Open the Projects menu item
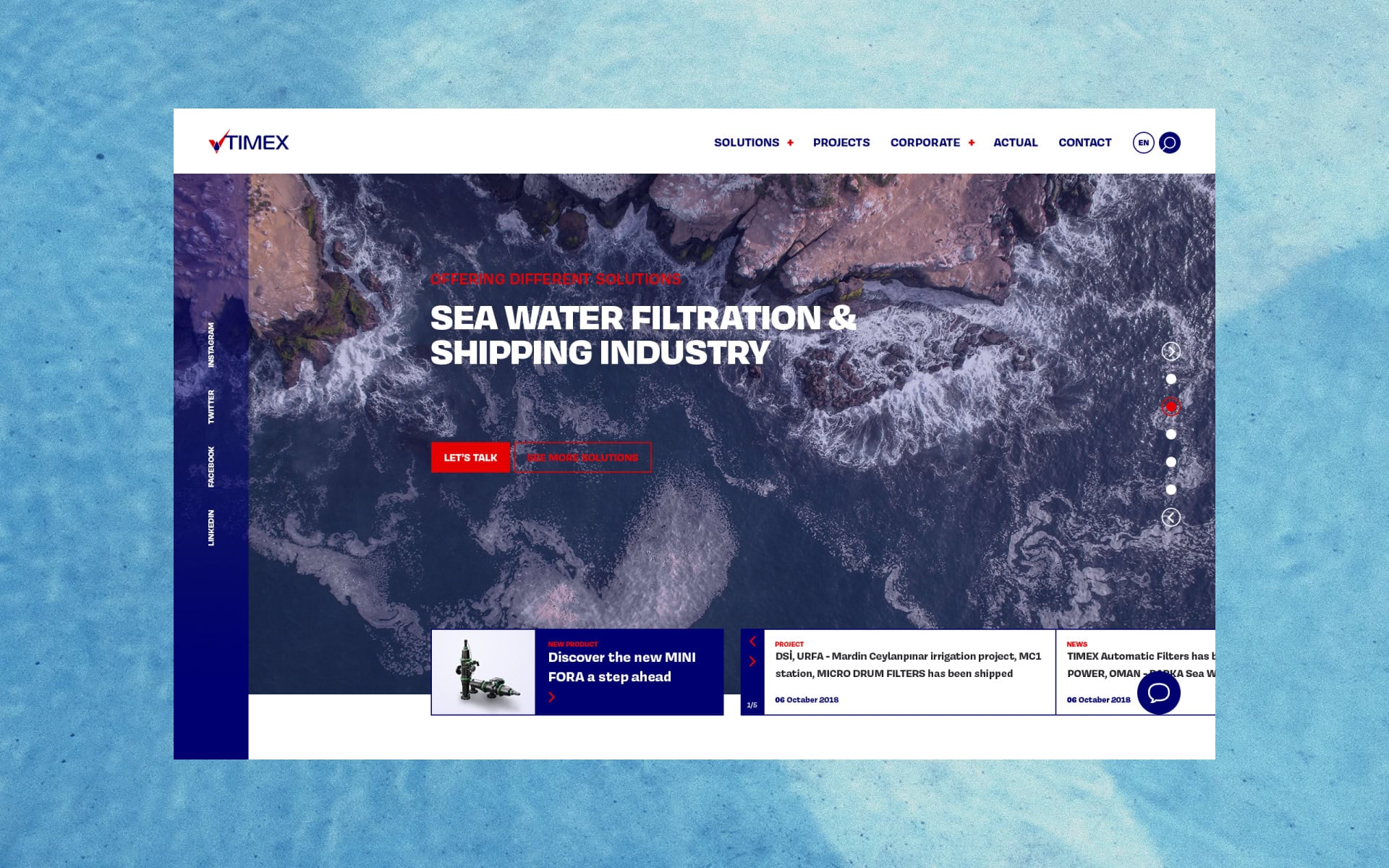 tap(841, 142)
